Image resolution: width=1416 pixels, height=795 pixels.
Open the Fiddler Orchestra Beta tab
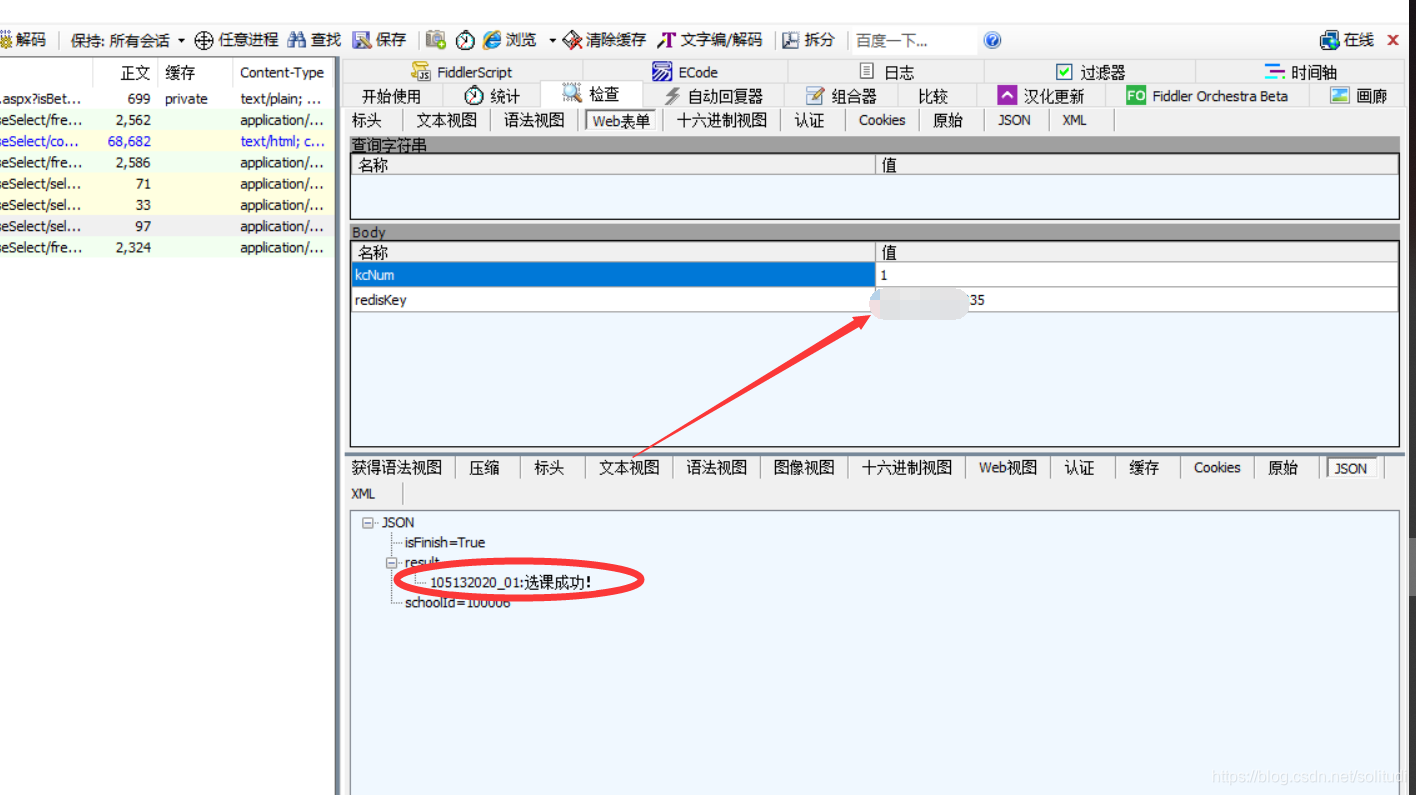pyautogui.click(x=1207, y=96)
